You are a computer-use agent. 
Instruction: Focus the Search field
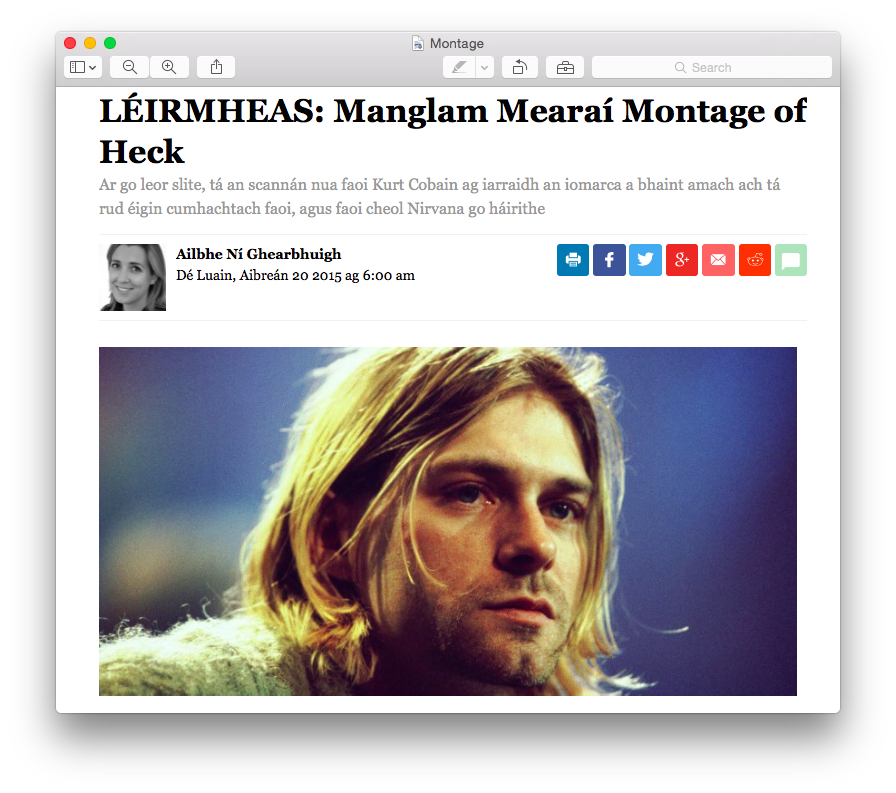click(x=711, y=67)
